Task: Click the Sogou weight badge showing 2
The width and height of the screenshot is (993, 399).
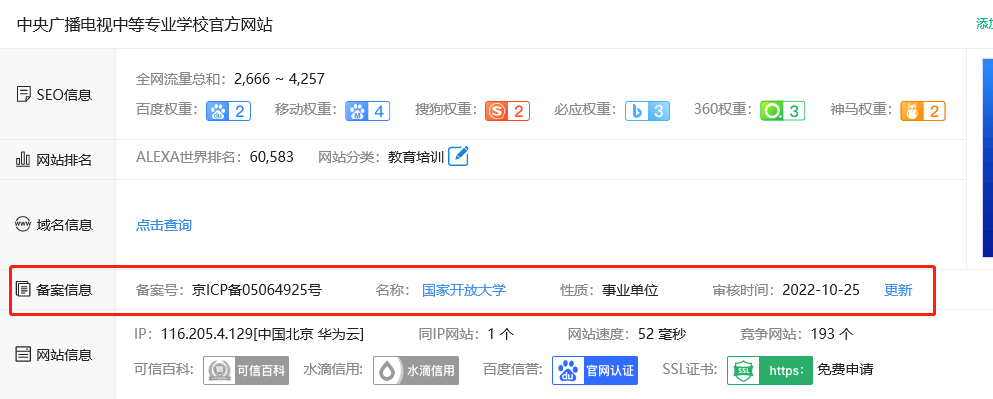Action: (x=507, y=111)
